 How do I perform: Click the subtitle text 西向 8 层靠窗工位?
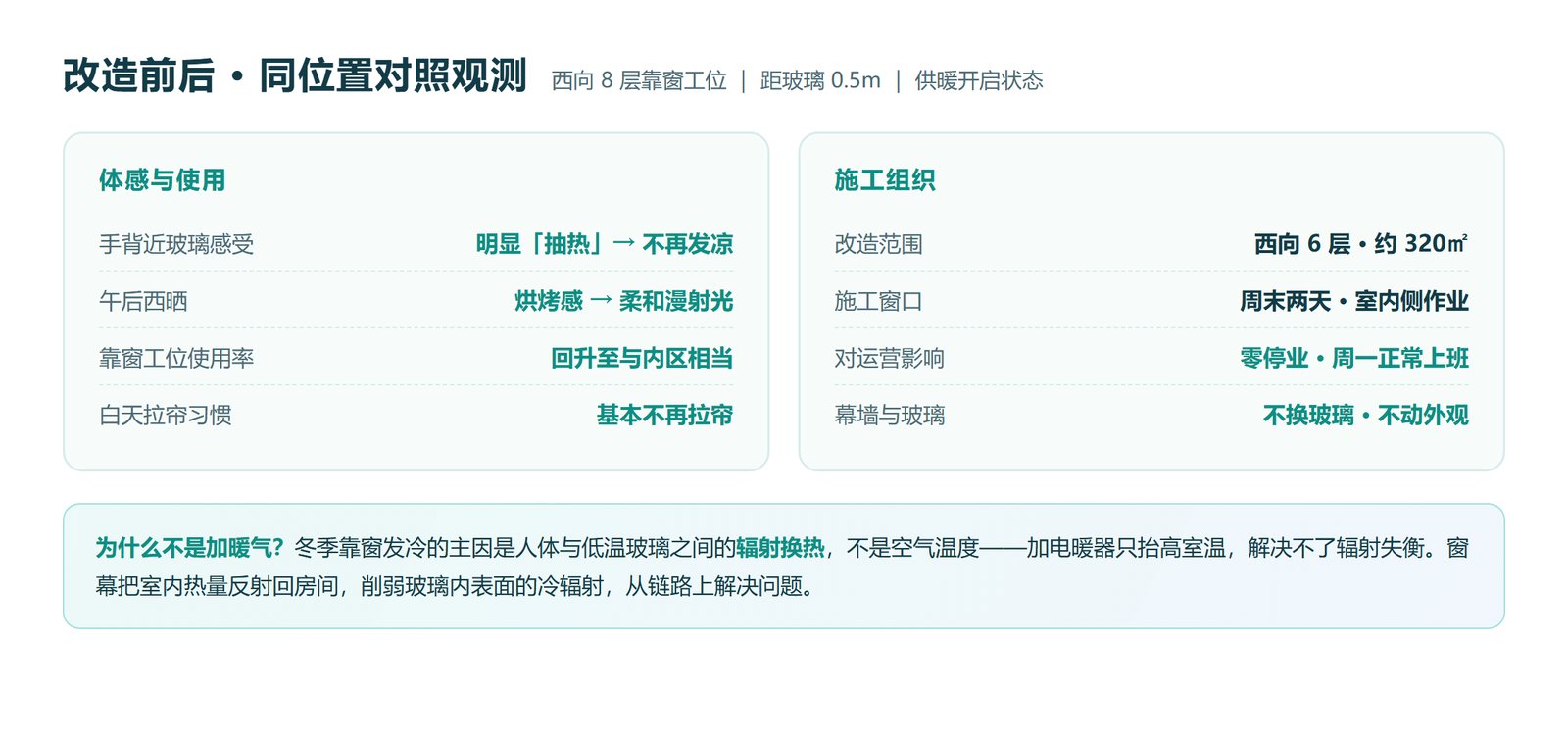(x=639, y=80)
